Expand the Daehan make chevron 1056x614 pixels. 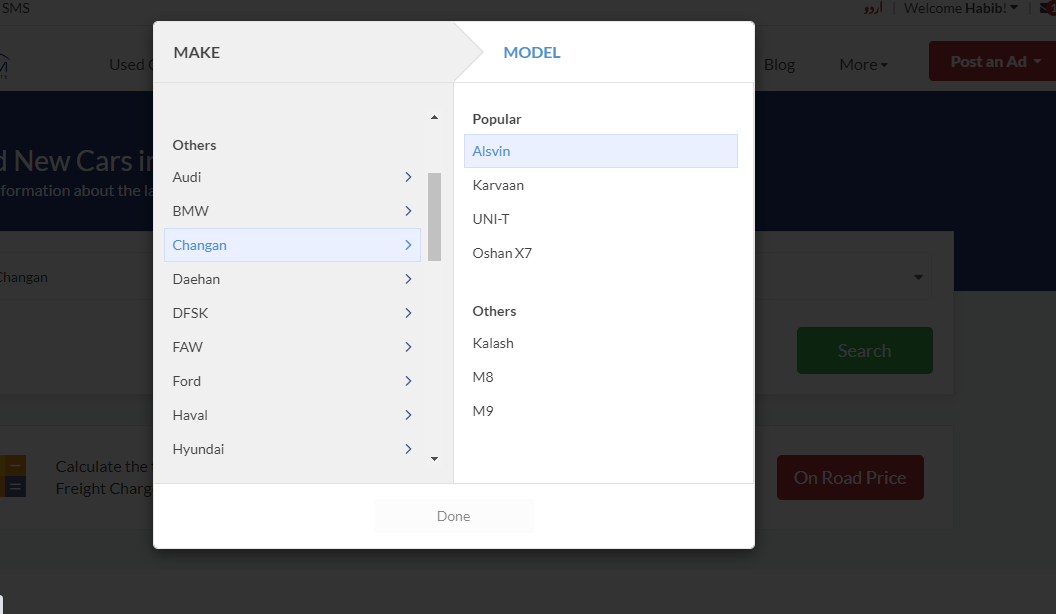coord(408,279)
